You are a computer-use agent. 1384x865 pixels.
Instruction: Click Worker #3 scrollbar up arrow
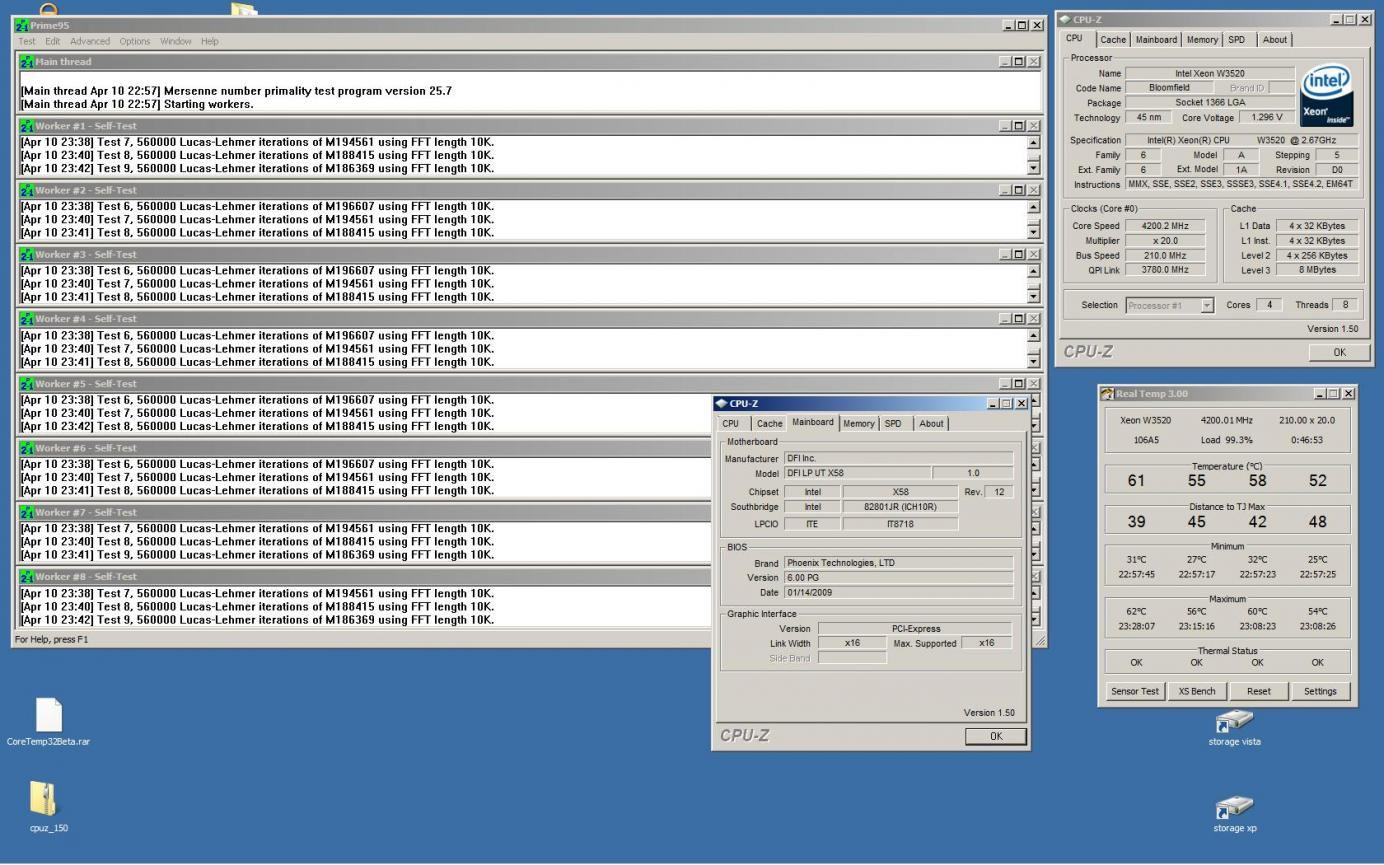click(1034, 271)
